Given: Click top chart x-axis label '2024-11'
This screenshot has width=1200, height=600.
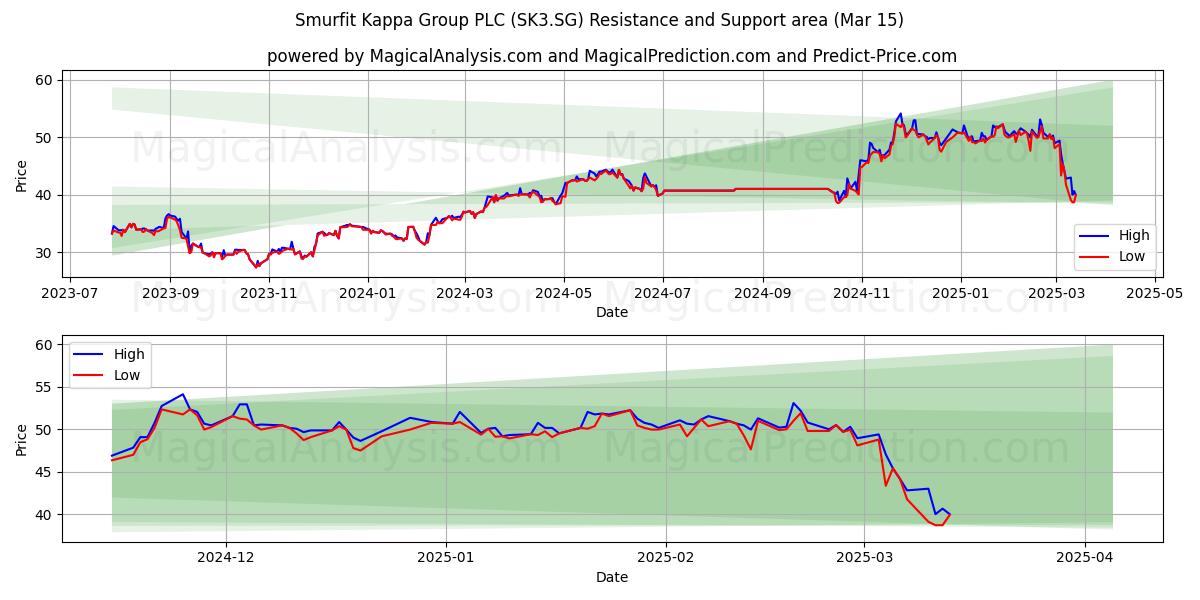Looking at the screenshot, I should pos(861,293).
